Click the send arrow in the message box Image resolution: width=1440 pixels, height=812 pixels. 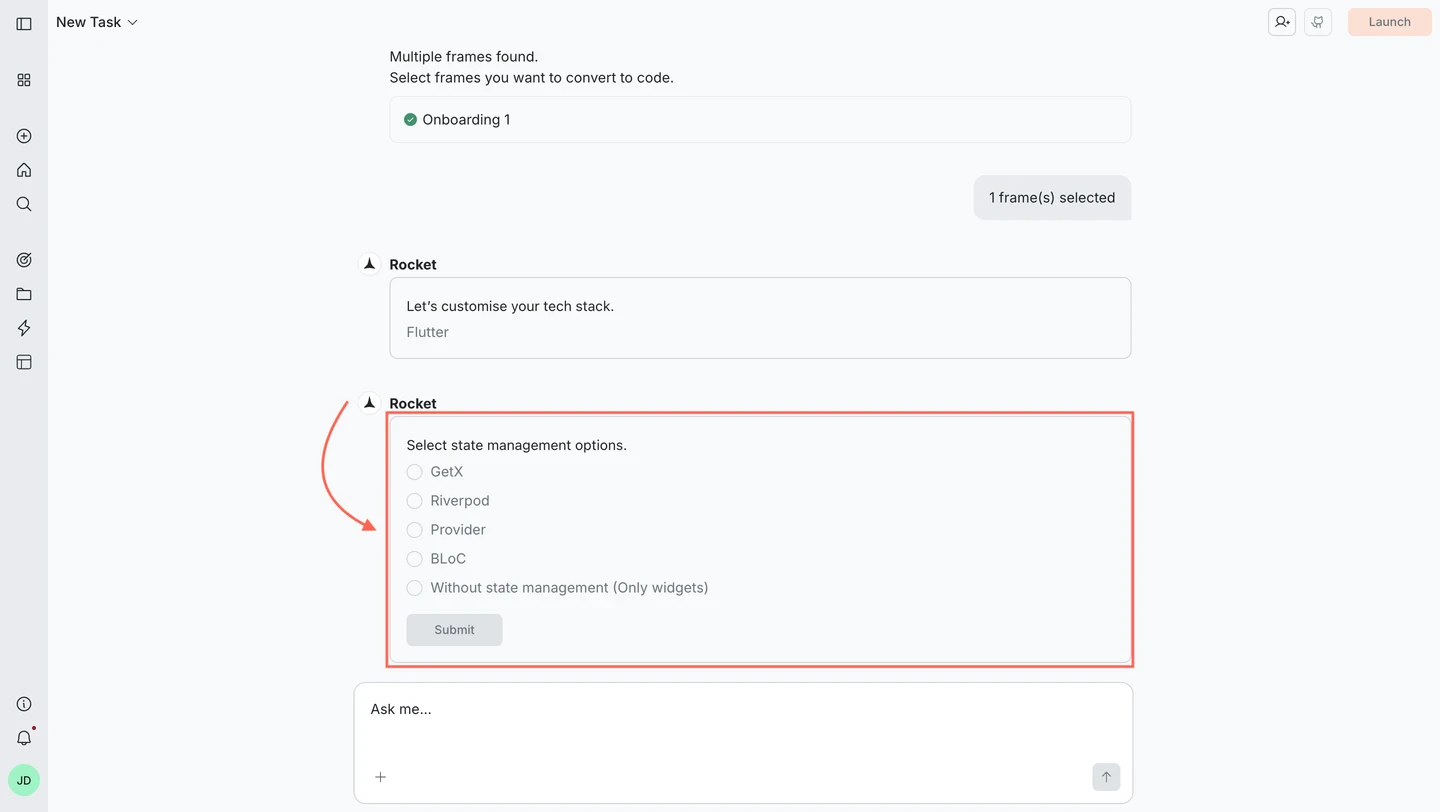coord(1106,776)
